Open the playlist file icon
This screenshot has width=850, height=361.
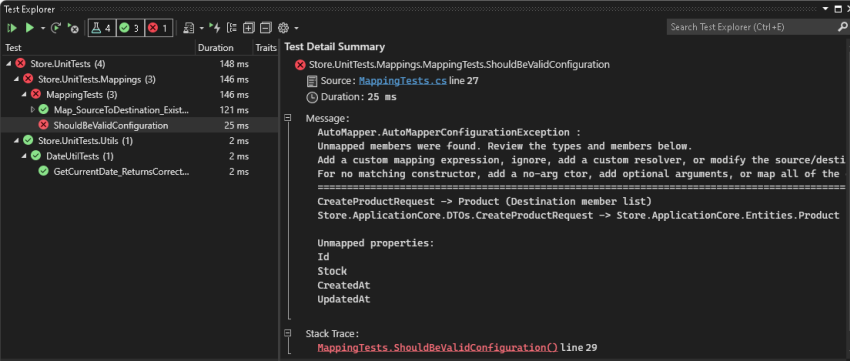click(x=189, y=28)
